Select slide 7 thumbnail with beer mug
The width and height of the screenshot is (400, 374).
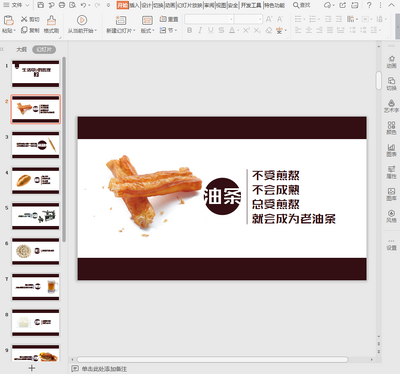tap(36, 287)
